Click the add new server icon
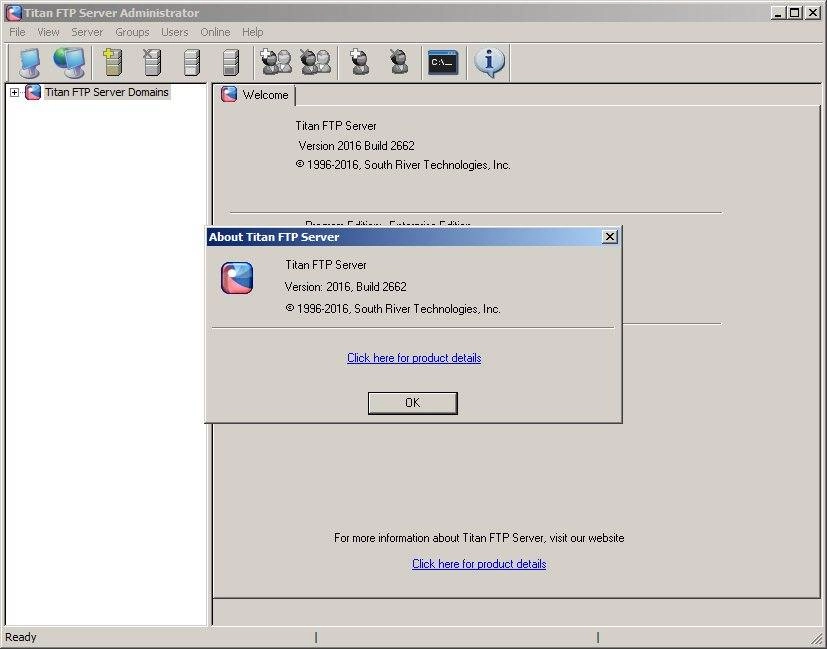 (112, 62)
